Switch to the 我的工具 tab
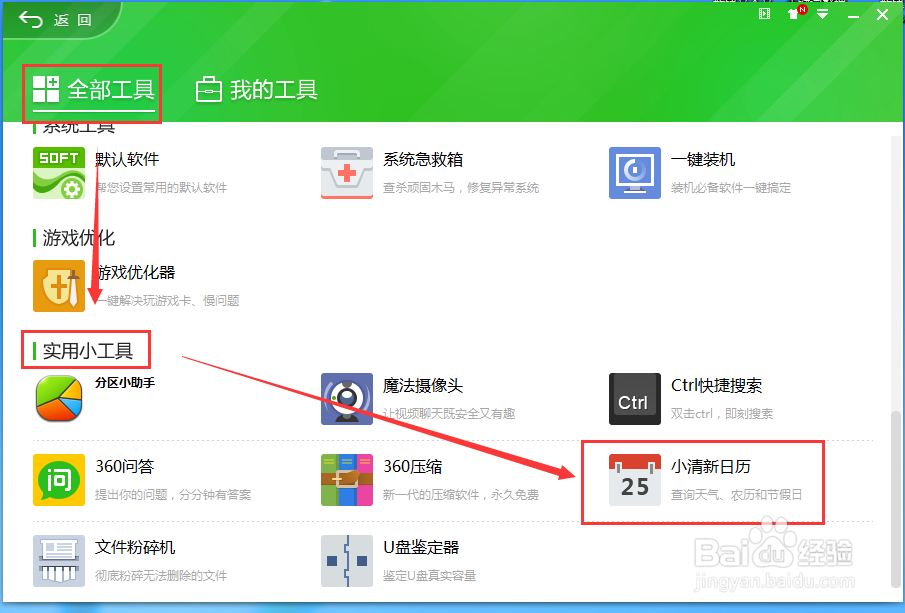This screenshot has height=613, width=905. pos(257,91)
